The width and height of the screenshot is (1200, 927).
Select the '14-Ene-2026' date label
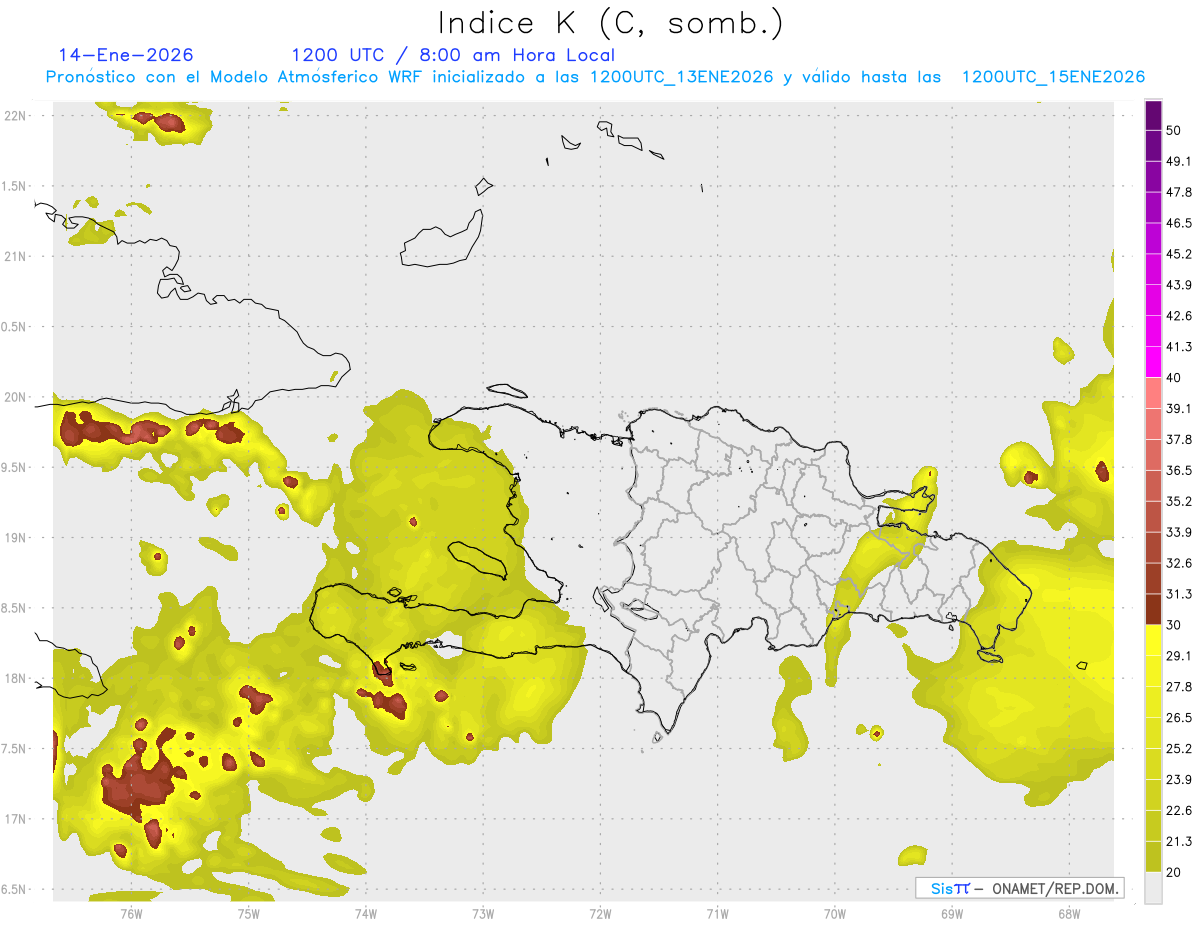click(126, 55)
